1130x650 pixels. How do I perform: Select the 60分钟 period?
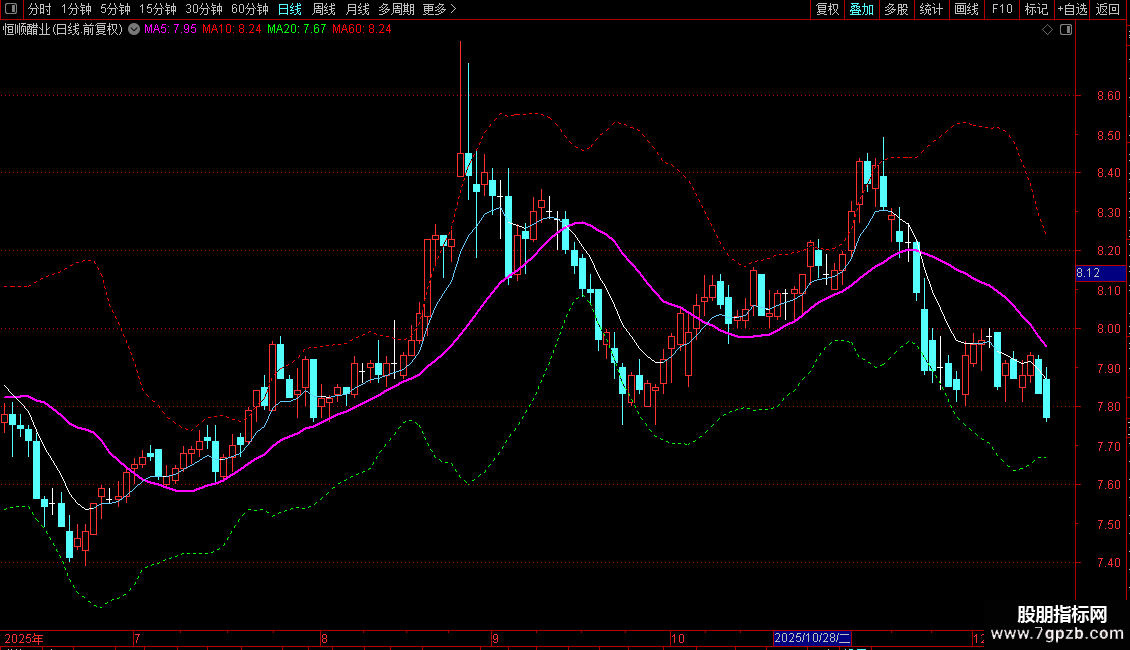[250, 9]
